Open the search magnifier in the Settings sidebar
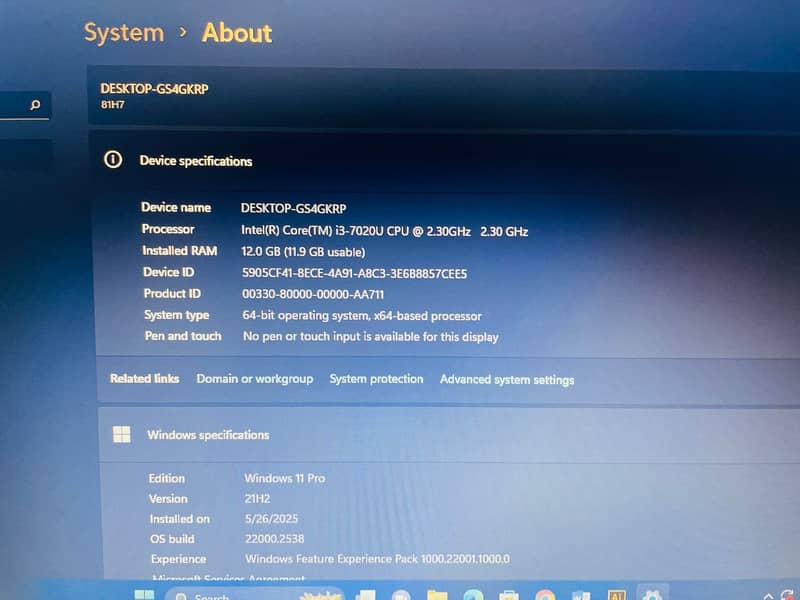The image size is (800, 600). [35, 104]
